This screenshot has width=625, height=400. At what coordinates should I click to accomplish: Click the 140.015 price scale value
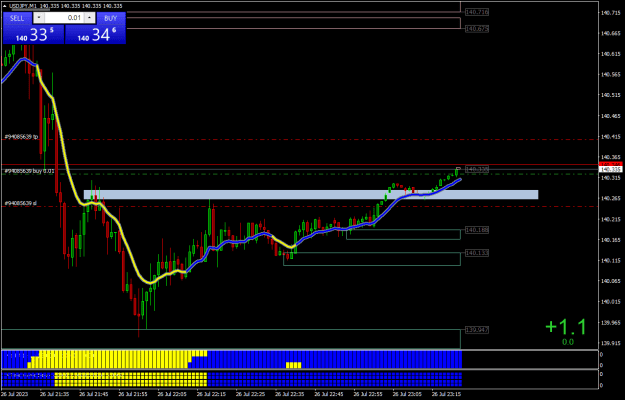pos(609,302)
